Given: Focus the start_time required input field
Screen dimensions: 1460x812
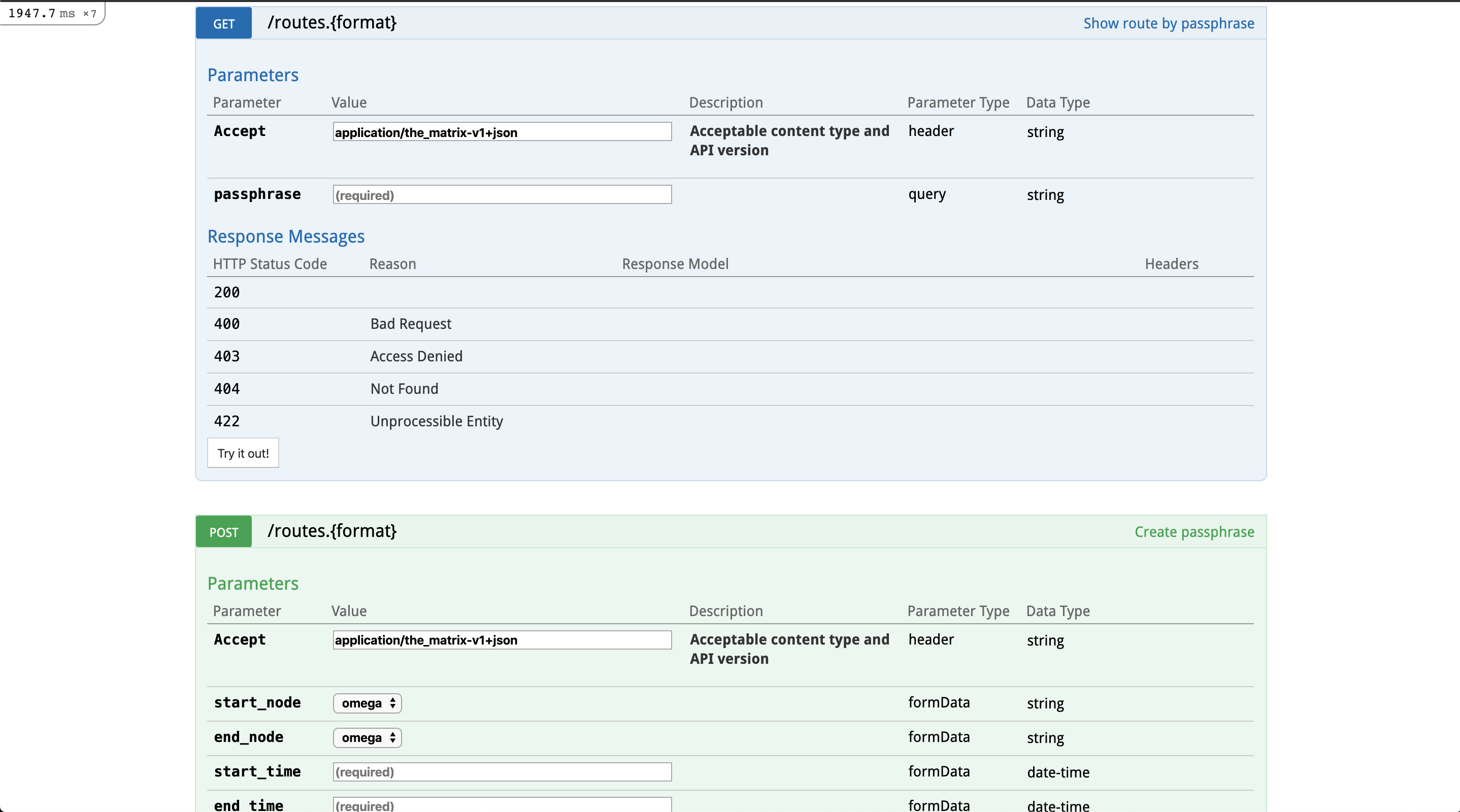Looking at the screenshot, I should pyautogui.click(x=502, y=772).
